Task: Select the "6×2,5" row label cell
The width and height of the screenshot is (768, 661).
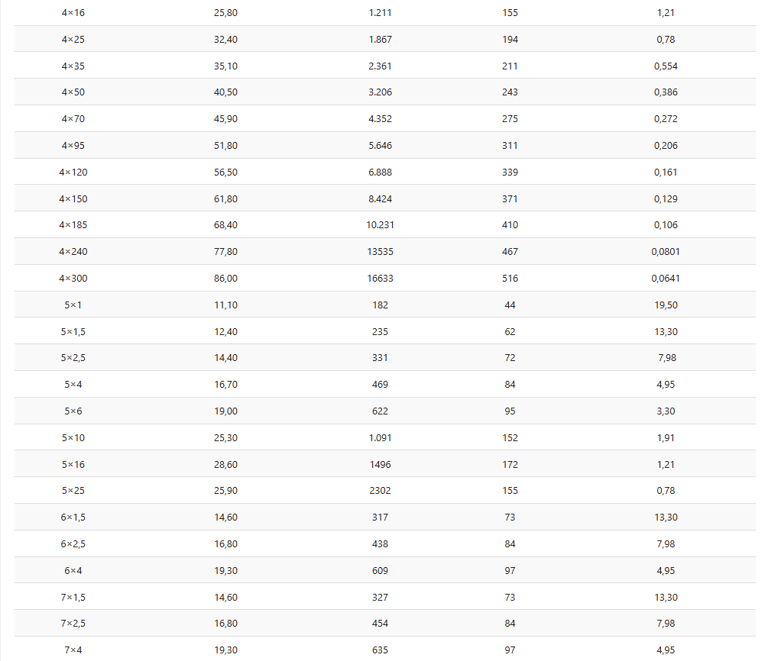Action: tap(73, 544)
